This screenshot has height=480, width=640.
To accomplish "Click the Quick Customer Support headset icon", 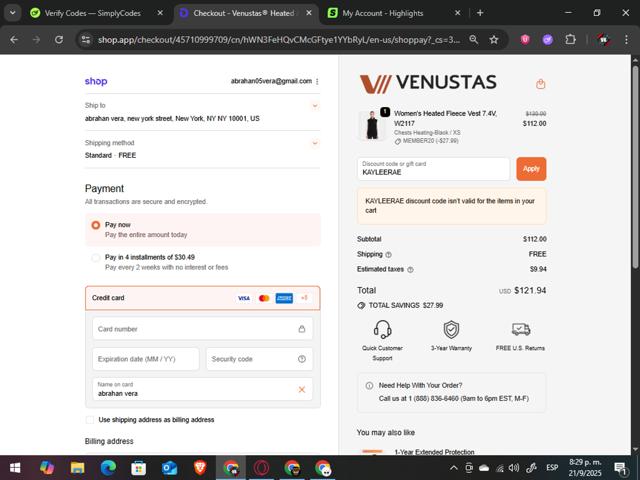I will [382, 329].
